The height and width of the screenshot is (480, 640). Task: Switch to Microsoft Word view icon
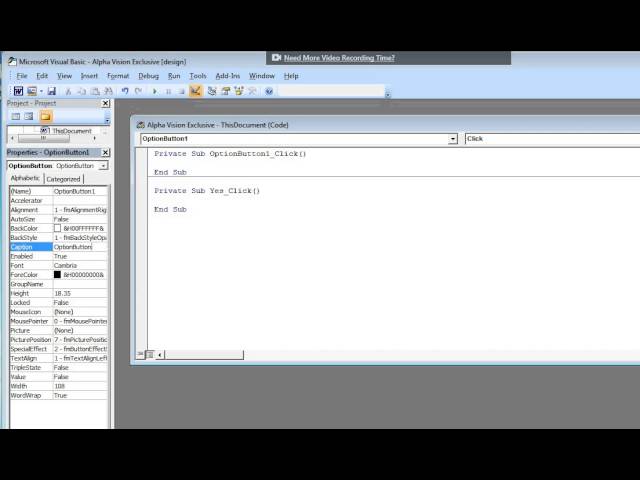[18, 91]
